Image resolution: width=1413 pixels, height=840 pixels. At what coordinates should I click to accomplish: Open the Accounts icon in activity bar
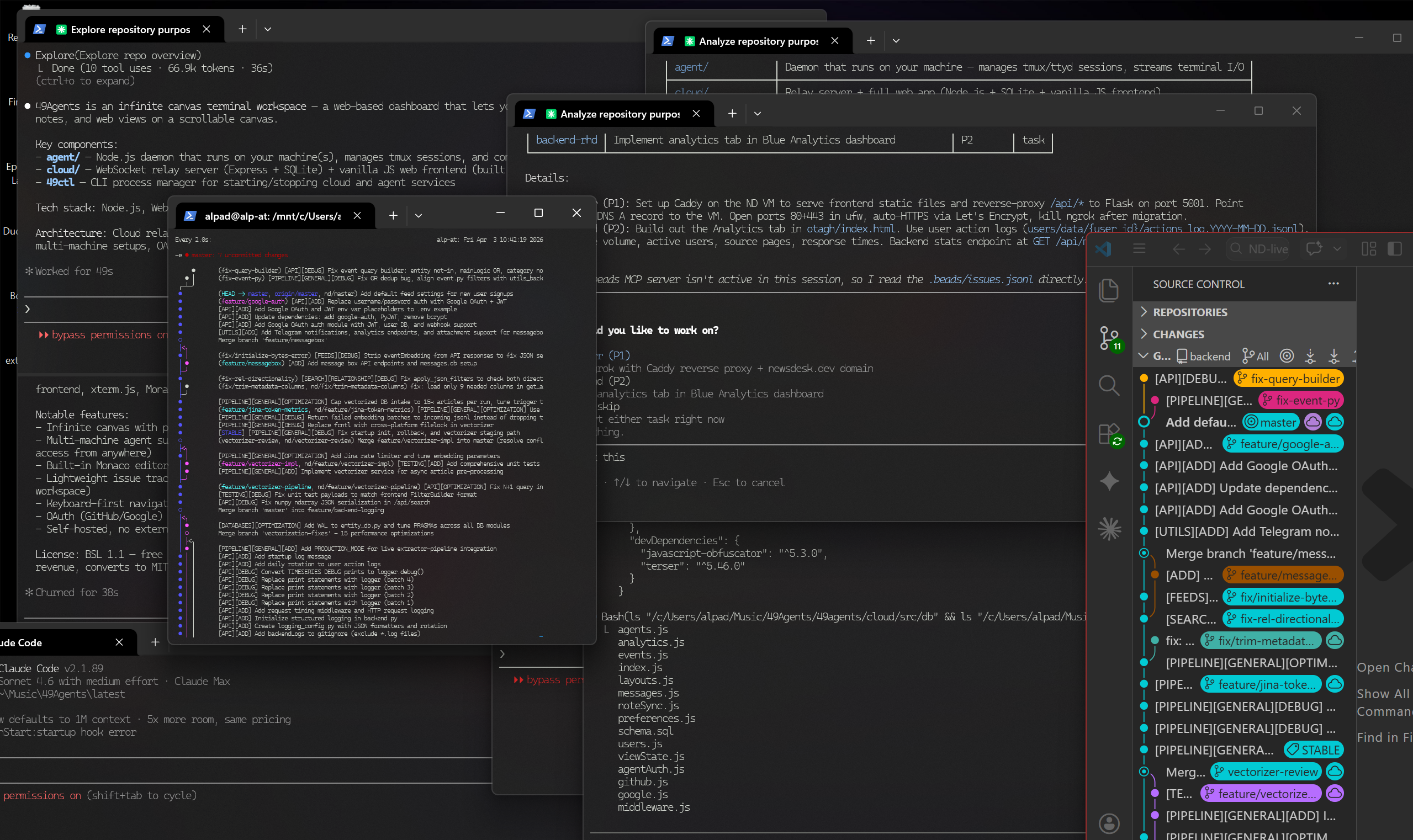[x=1109, y=823]
